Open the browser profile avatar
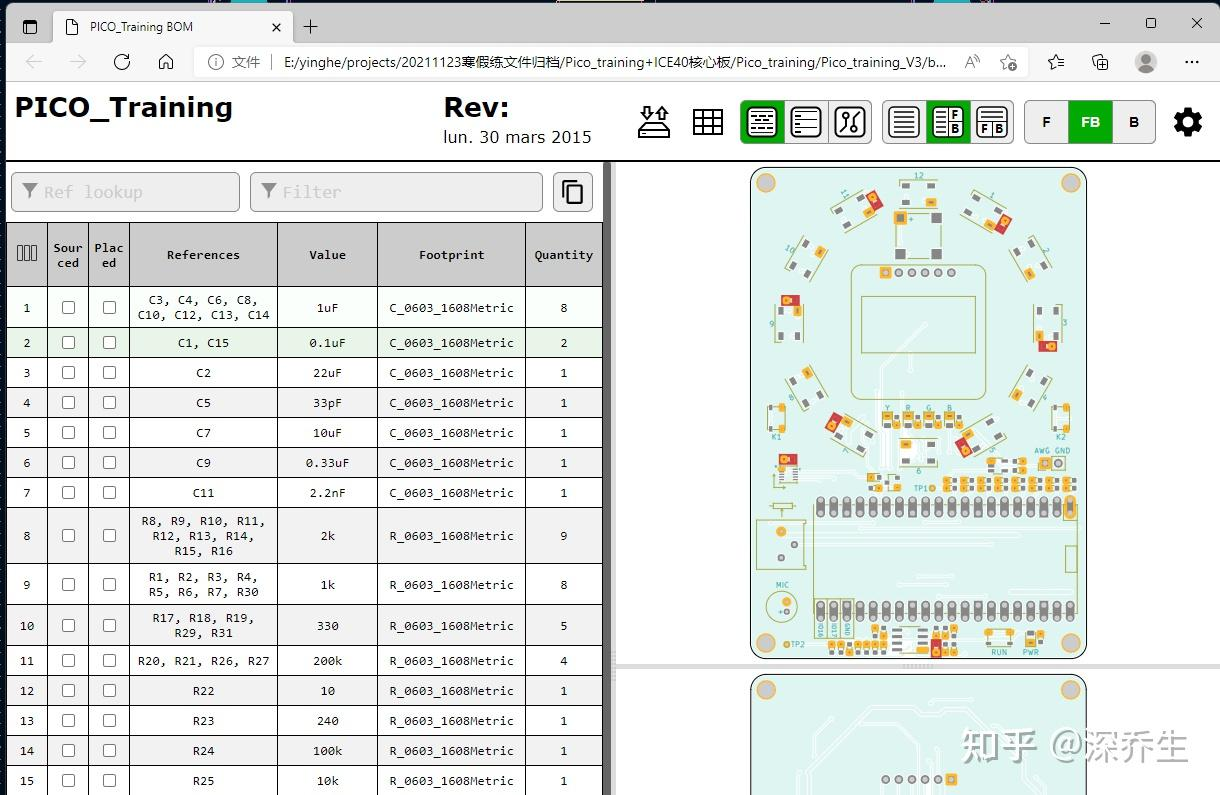Screen dimensions: 1220x795 [1146, 62]
